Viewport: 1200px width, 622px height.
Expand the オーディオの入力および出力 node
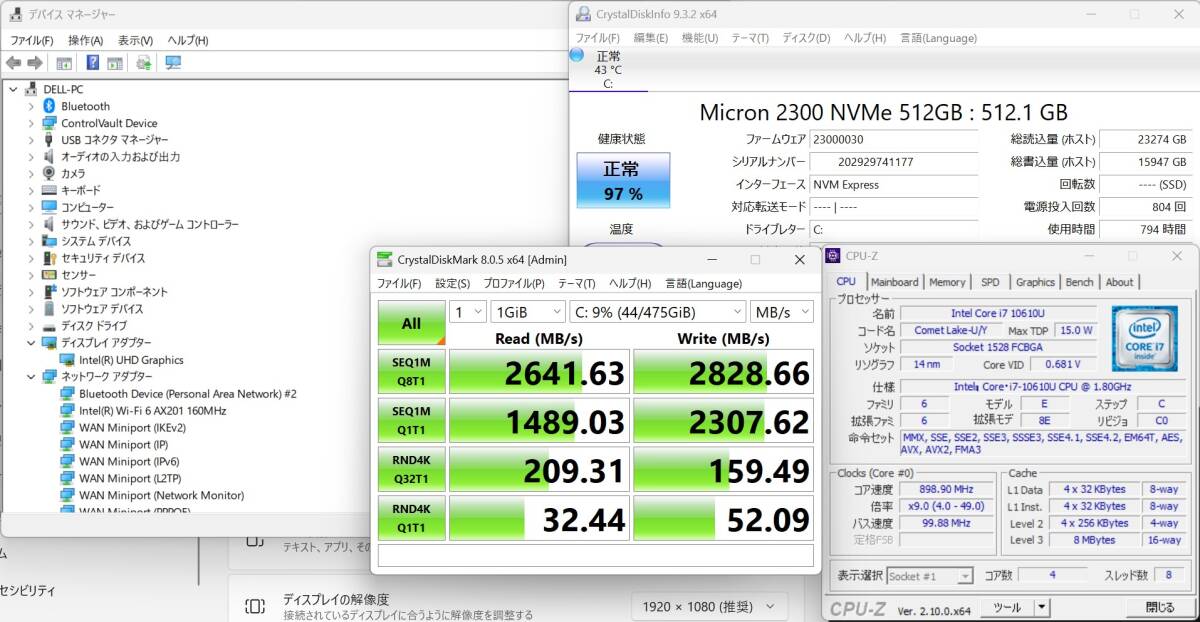coord(31,157)
